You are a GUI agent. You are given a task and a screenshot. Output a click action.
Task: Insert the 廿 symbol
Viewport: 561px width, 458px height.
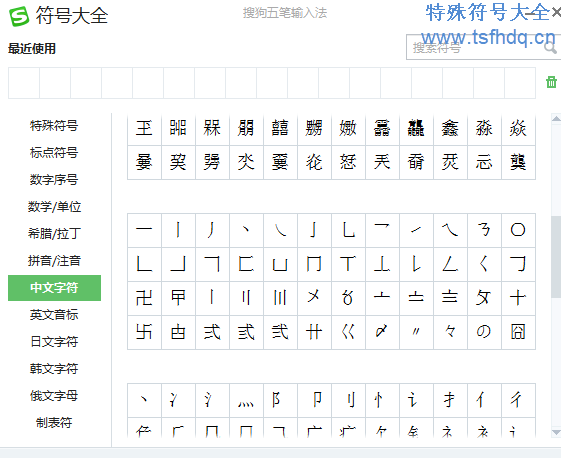314,332
